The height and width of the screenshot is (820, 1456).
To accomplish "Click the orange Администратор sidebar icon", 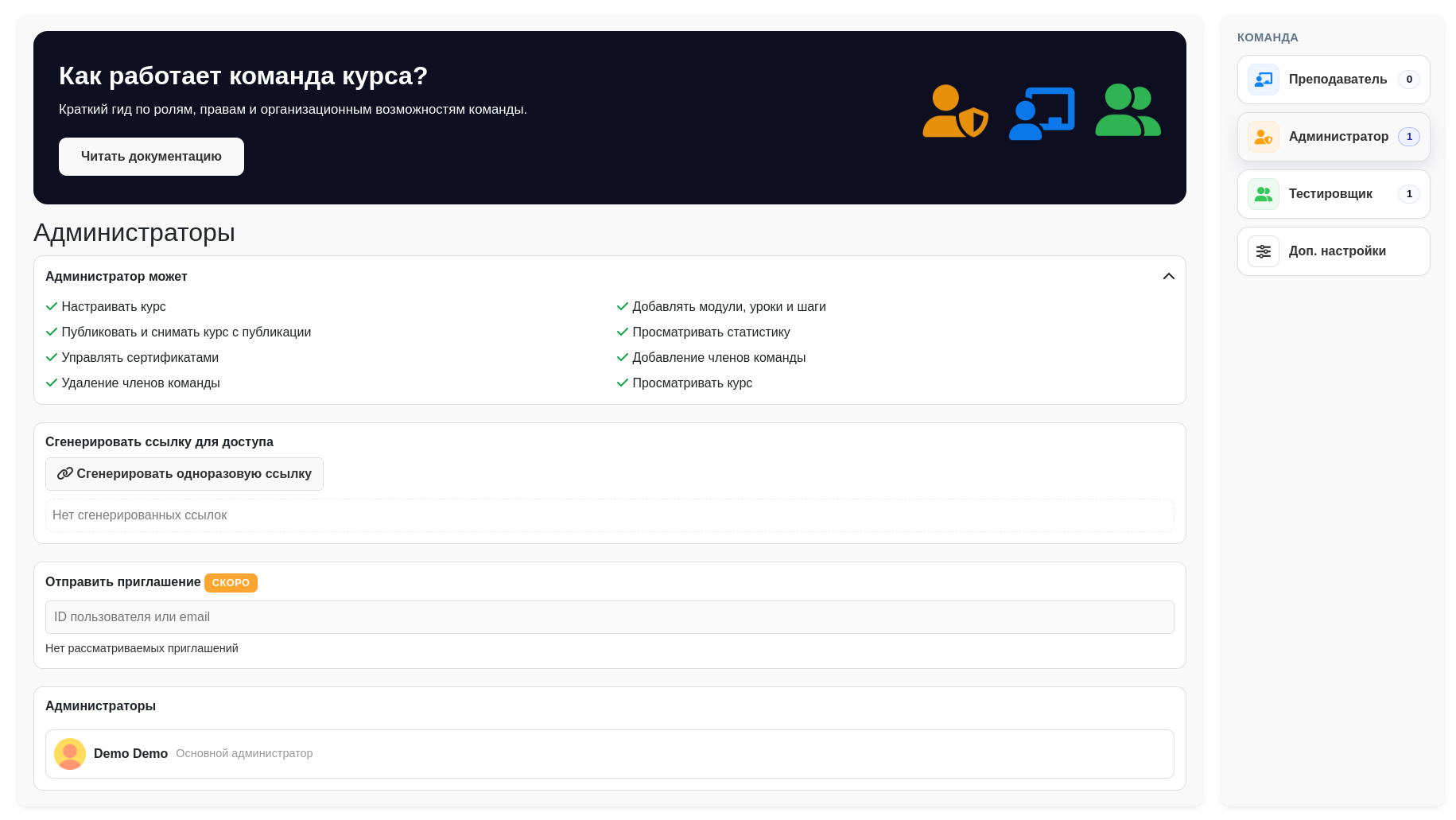I will click(1263, 137).
